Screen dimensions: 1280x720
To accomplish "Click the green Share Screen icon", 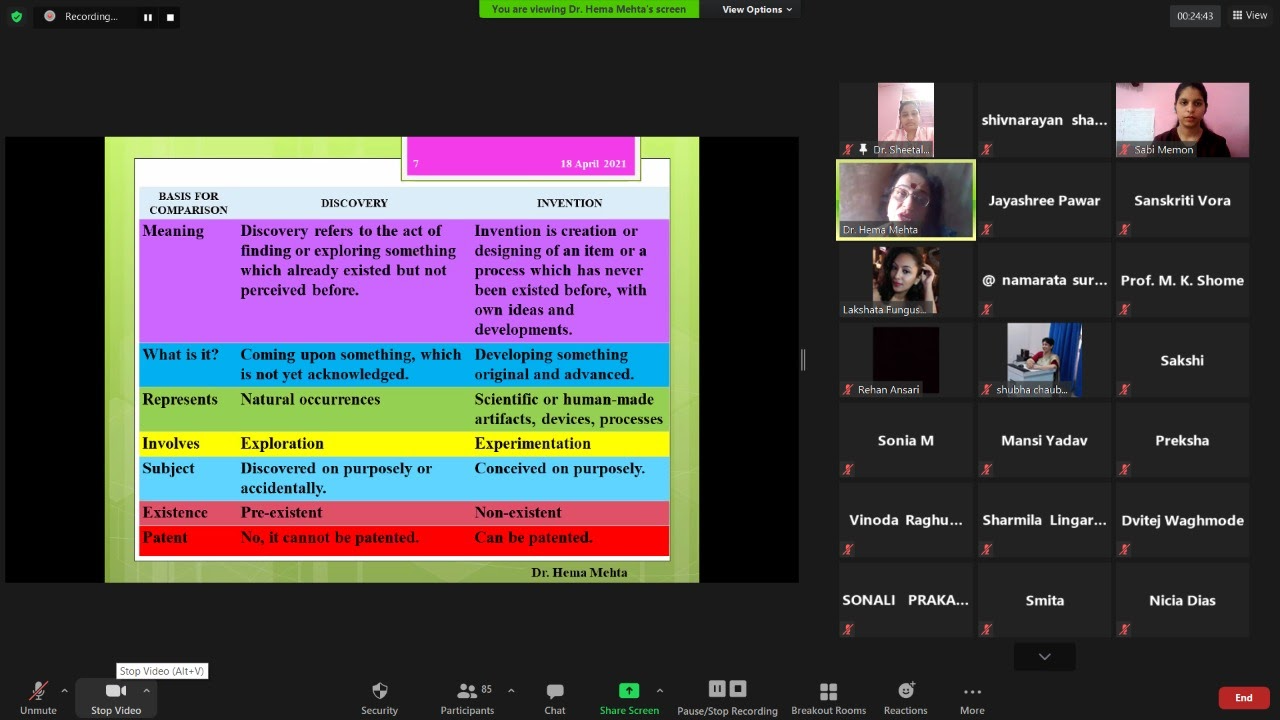I will tap(629, 691).
